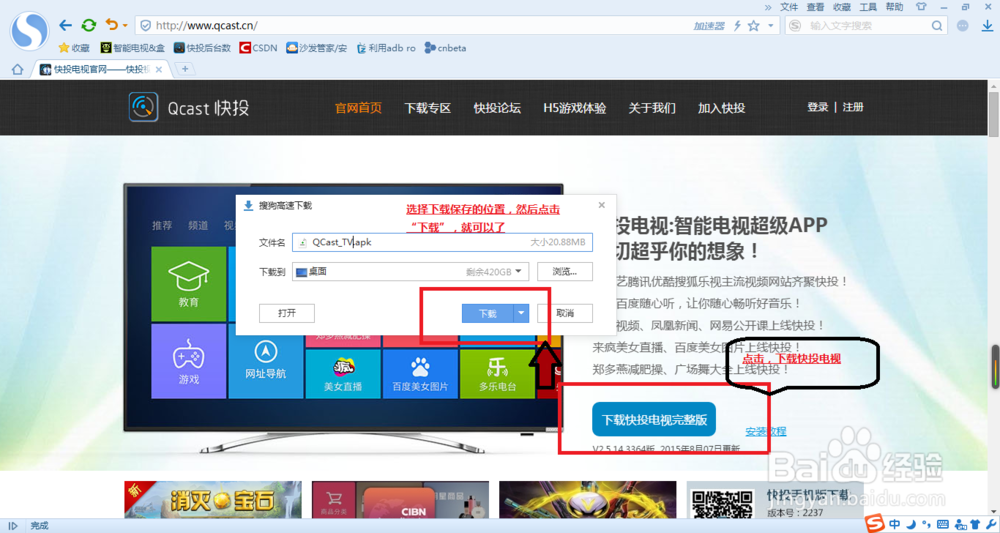Open the 智能电视&盒 bookmark
Viewport: 1000px width, 533px height.
[133, 48]
